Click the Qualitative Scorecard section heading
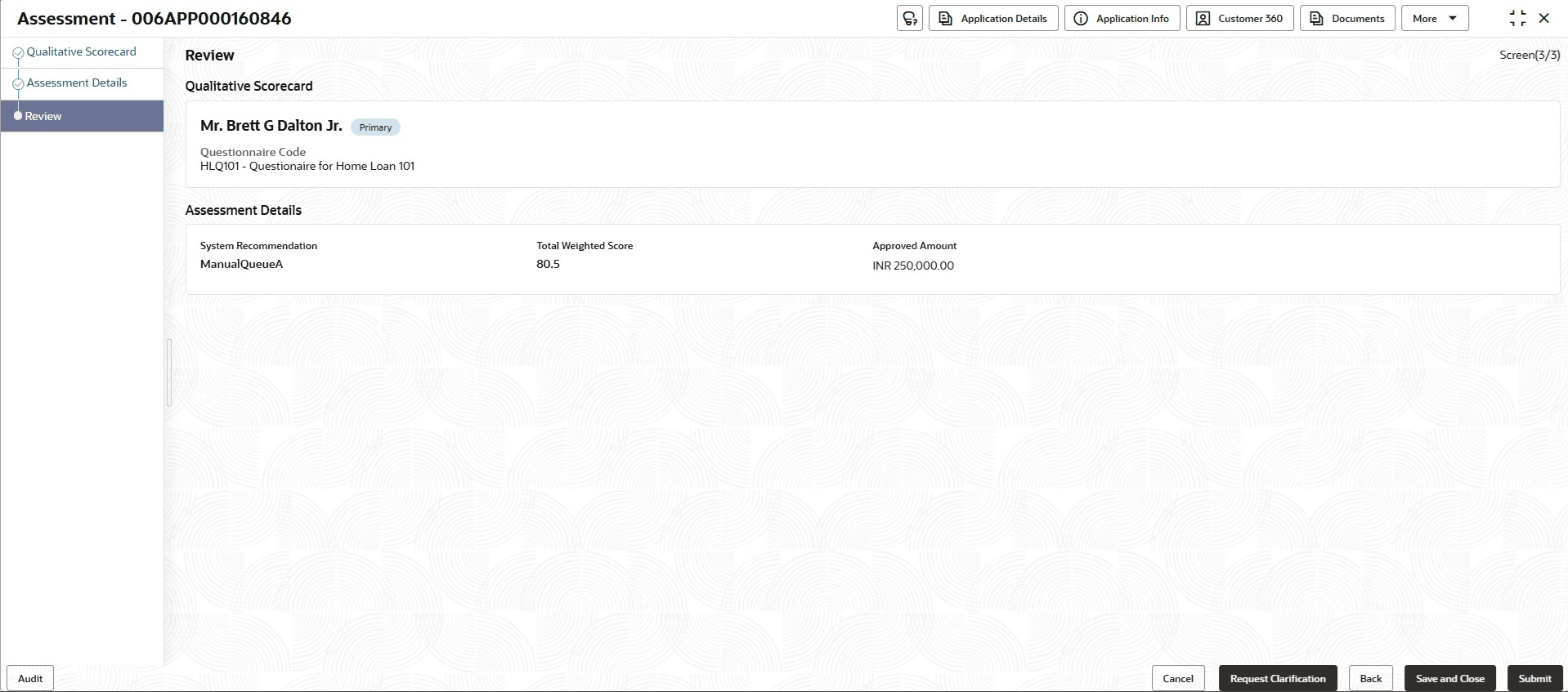1568x692 pixels. click(249, 86)
